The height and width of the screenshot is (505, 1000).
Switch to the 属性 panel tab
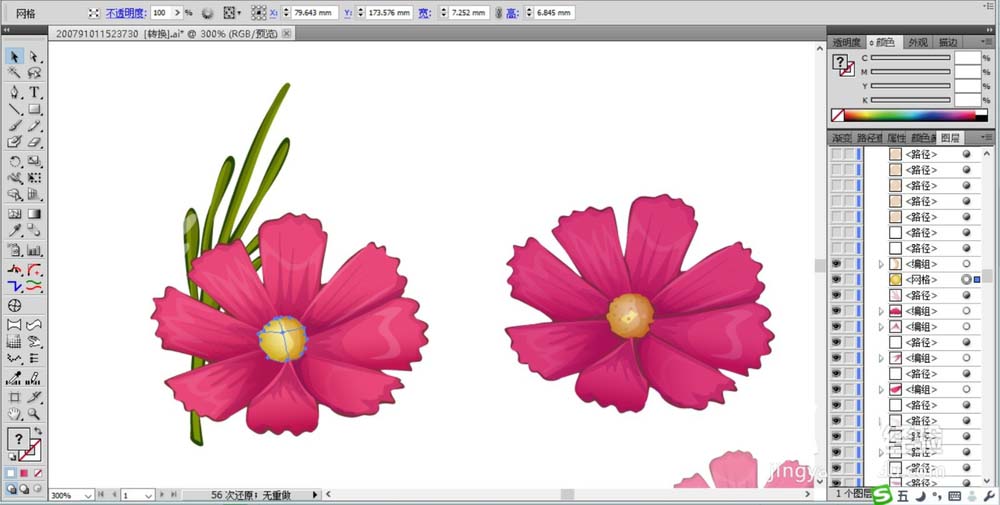896,138
